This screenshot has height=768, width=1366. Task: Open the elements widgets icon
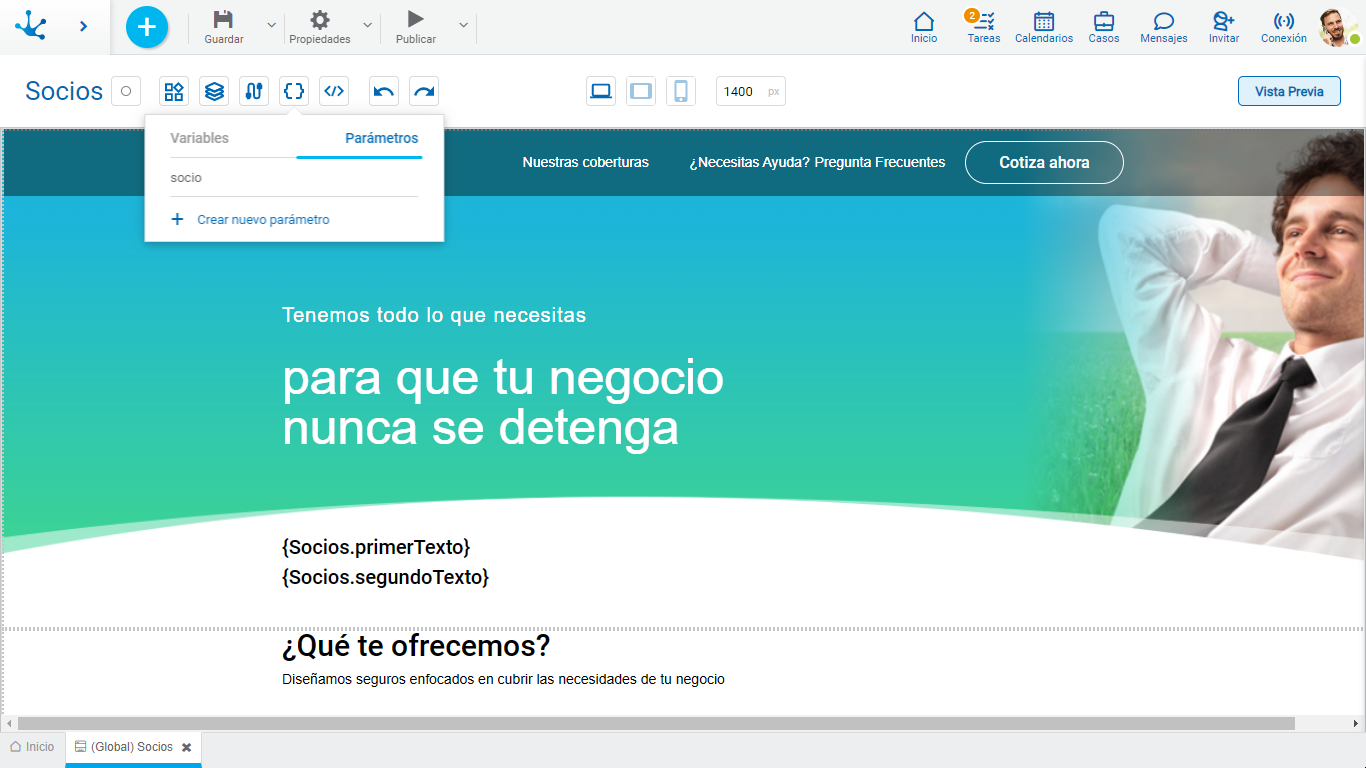coord(174,91)
